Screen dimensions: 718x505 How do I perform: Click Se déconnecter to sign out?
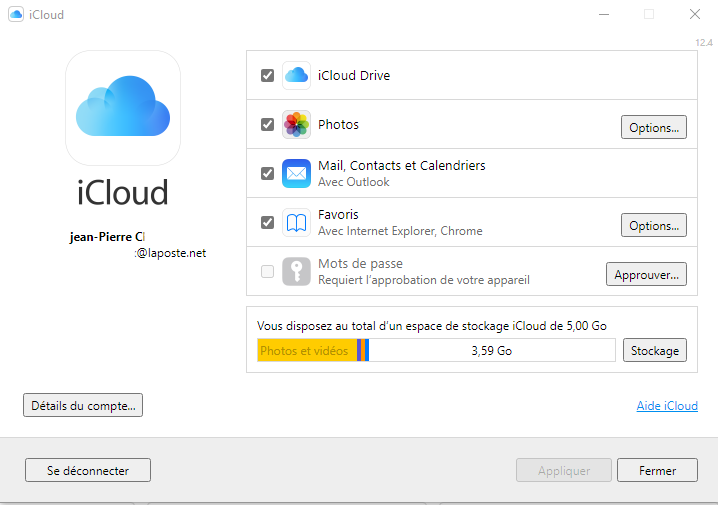(x=88, y=470)
